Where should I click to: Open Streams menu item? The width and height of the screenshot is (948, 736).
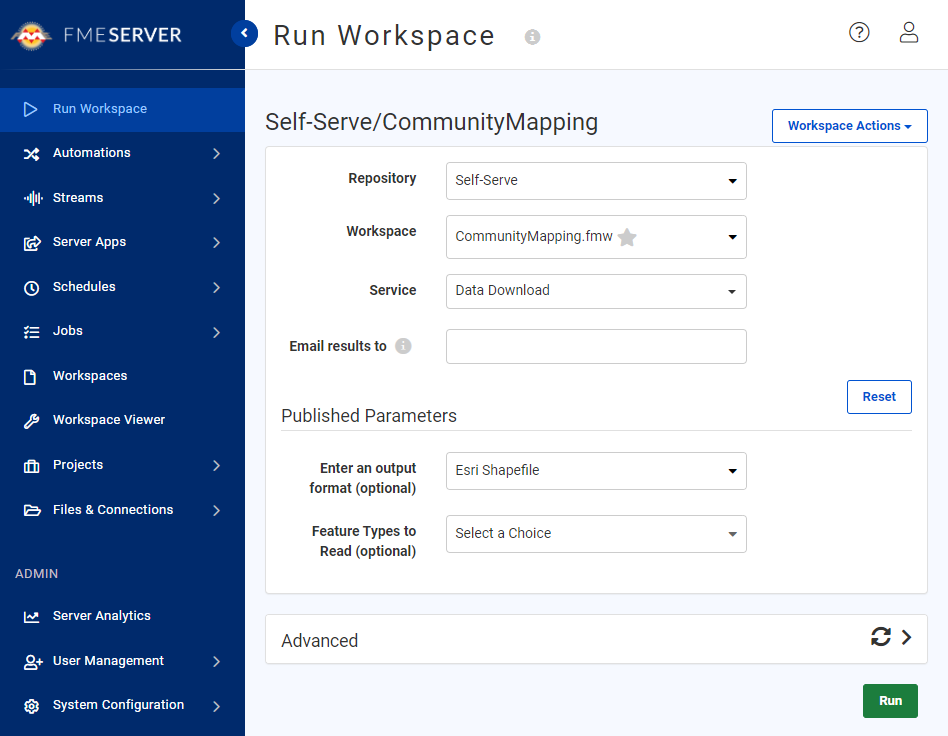(122, 198)
